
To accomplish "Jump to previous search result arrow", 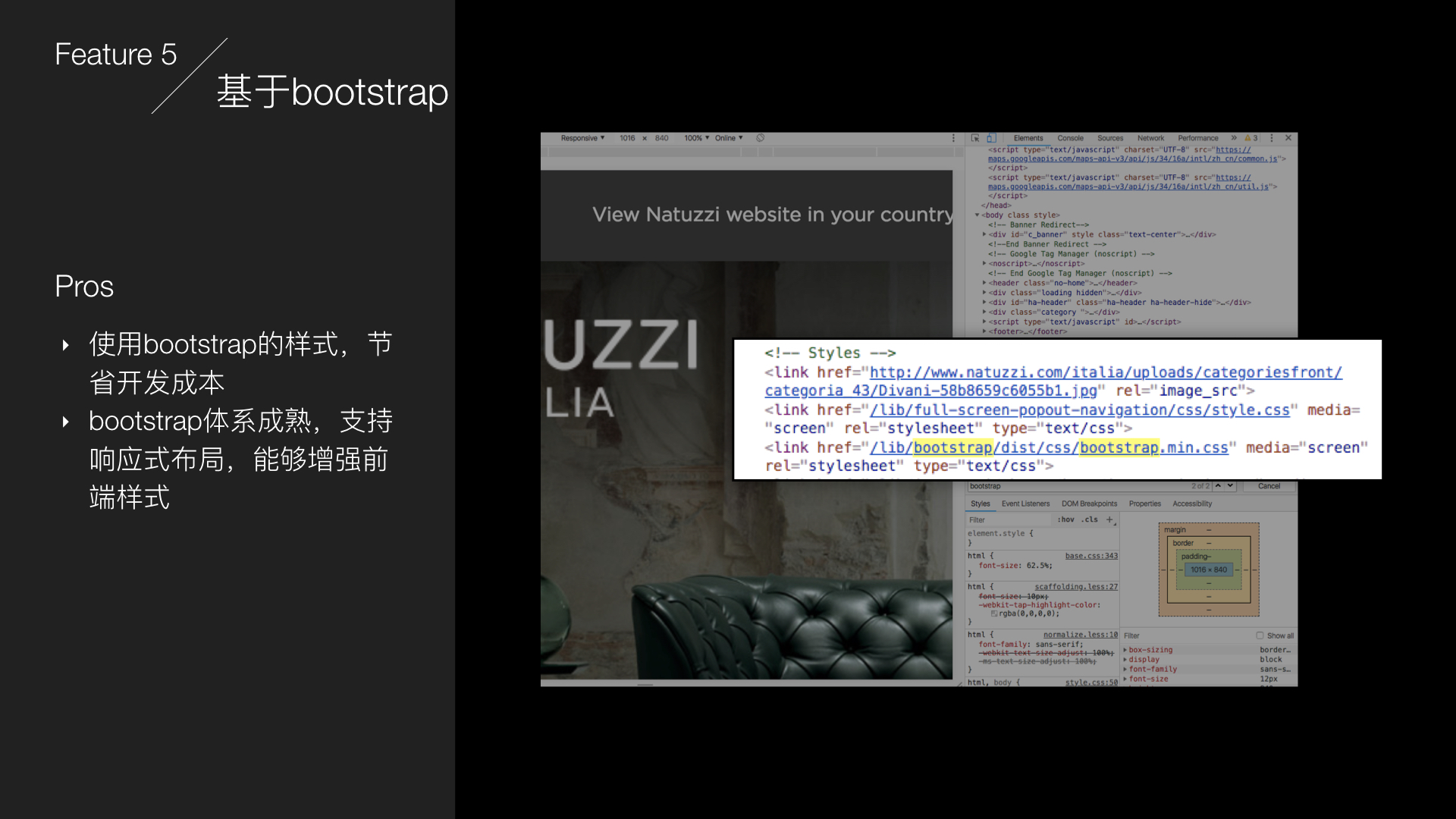I will click(1218, 485).
